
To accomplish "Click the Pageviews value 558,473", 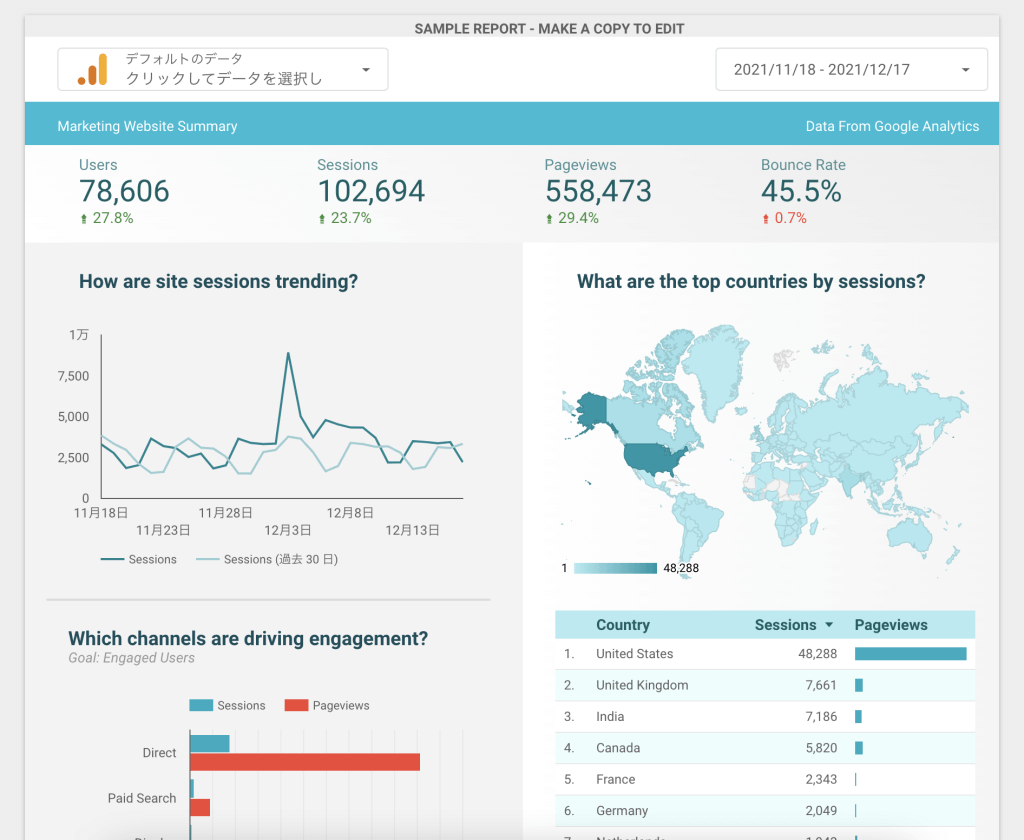I will (598, 191).
